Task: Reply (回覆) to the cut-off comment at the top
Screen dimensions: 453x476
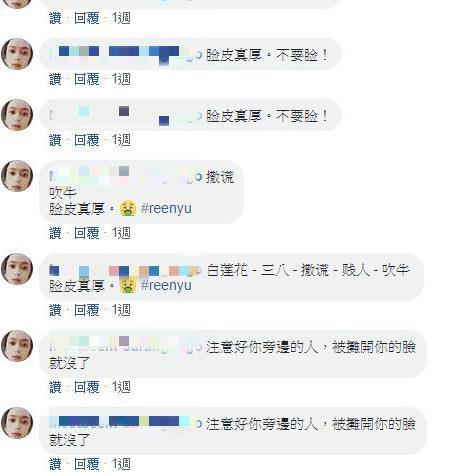Action: tap(87, 18)
